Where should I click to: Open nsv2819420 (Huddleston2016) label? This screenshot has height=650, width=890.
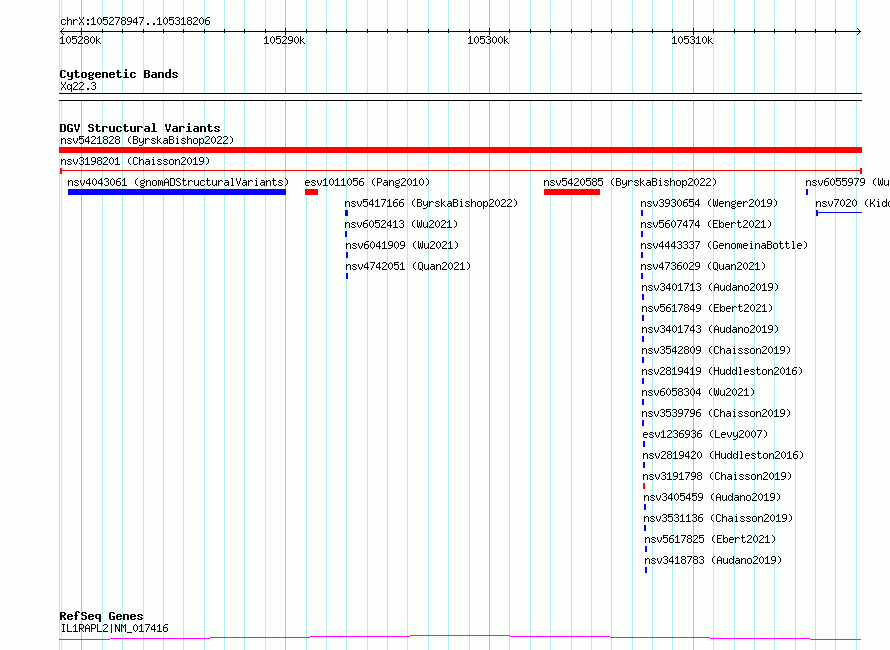724,455
